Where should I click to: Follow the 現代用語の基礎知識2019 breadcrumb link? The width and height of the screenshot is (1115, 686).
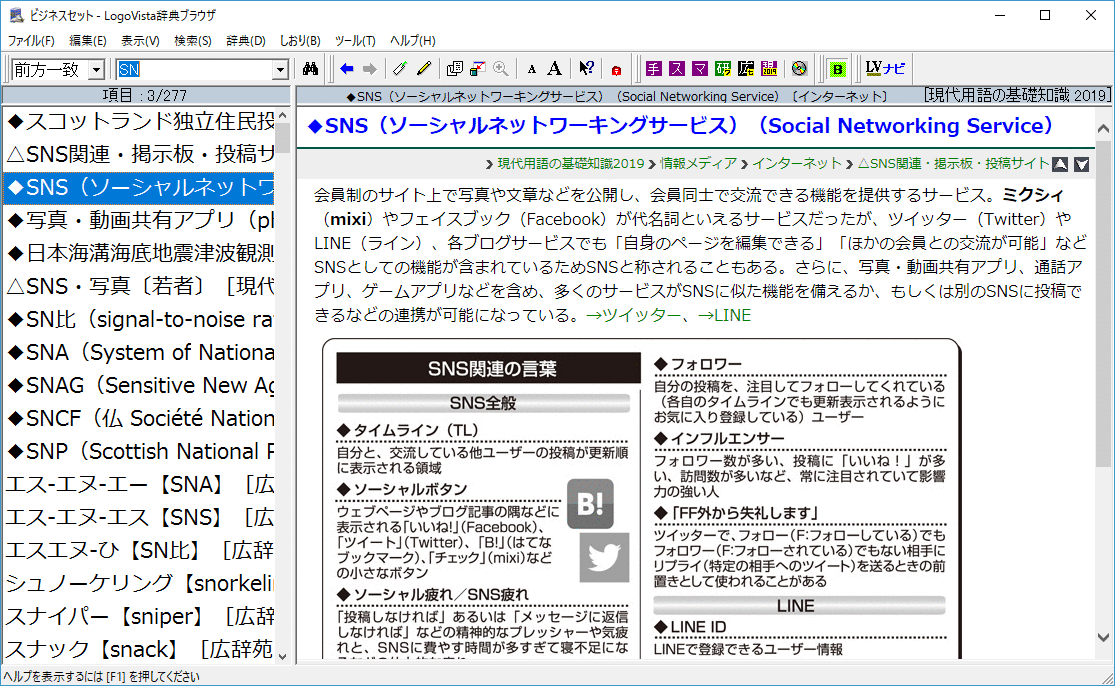[x=570, y=164]
